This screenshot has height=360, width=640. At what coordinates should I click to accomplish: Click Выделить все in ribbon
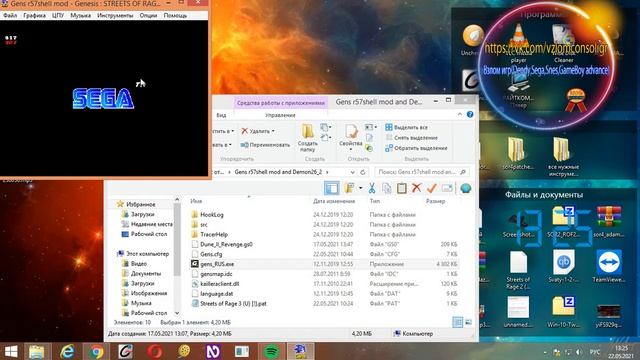(407, 127)
